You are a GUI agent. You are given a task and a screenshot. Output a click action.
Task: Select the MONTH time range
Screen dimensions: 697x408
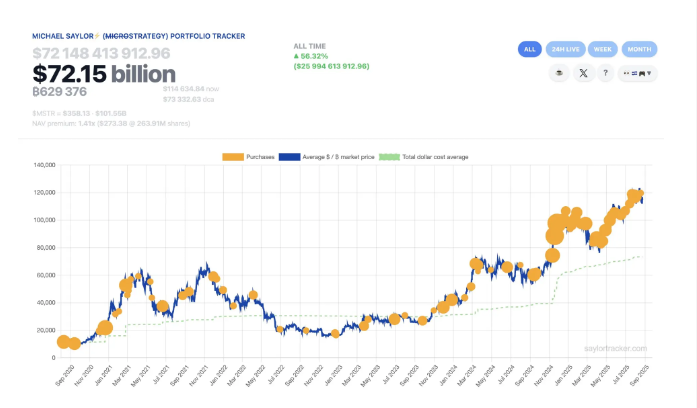pos(639,49)
